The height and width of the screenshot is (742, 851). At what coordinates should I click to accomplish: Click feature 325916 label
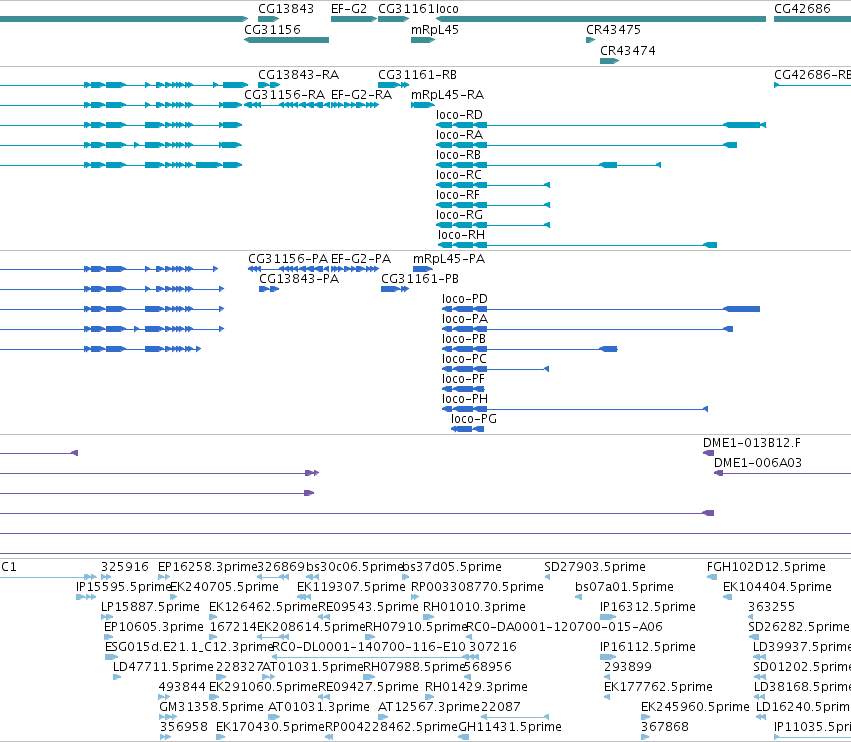pos(125,567)
